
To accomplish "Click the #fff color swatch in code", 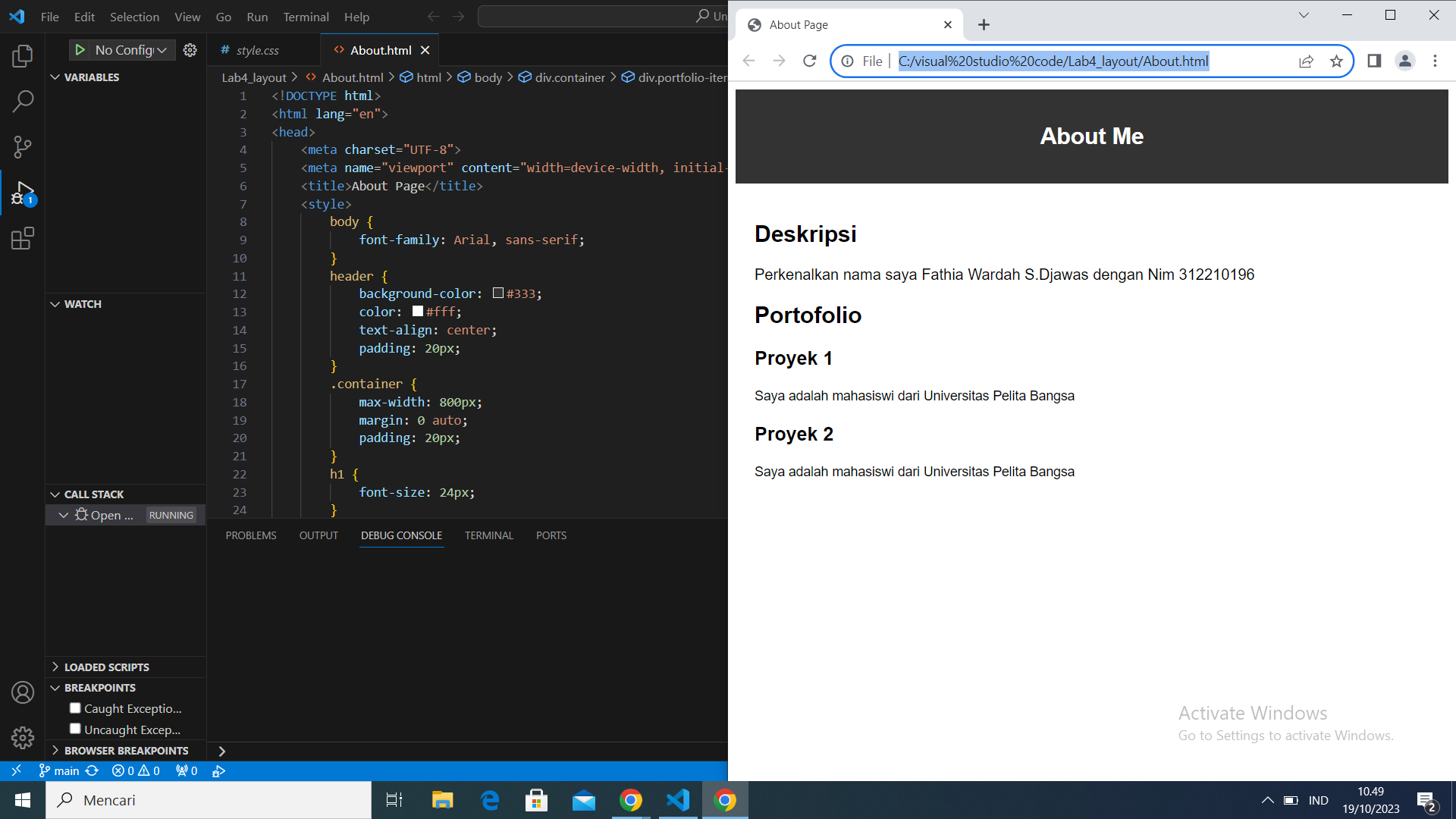I will click(x=417, y=311).
